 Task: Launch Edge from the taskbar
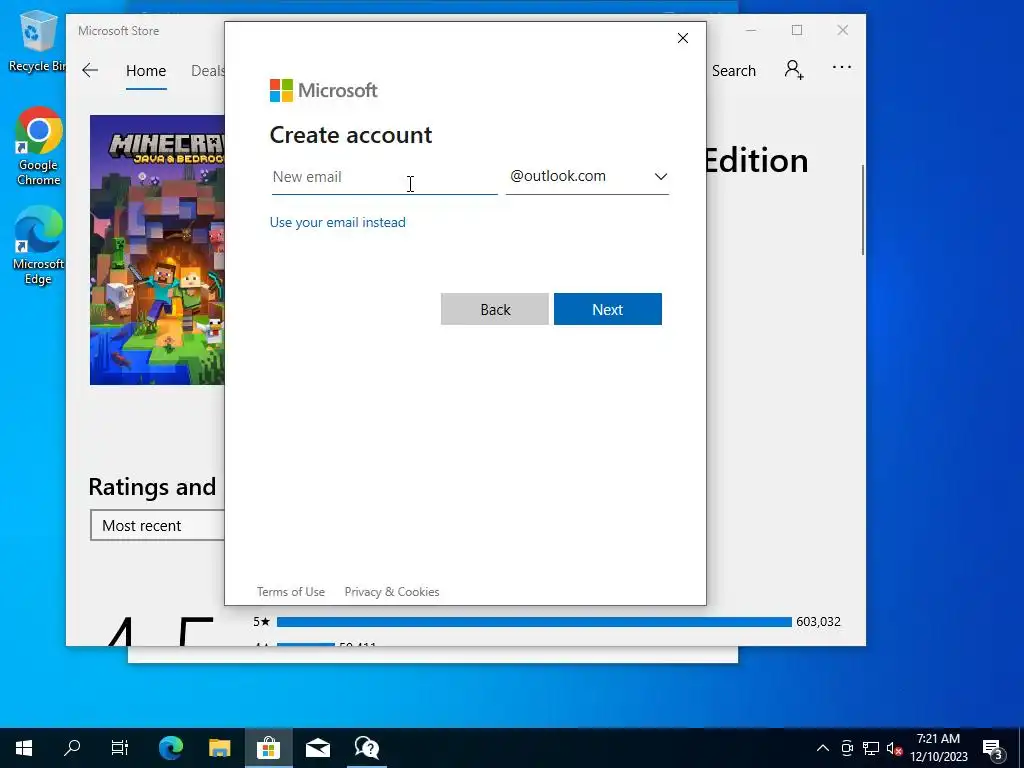click(170, 748)
